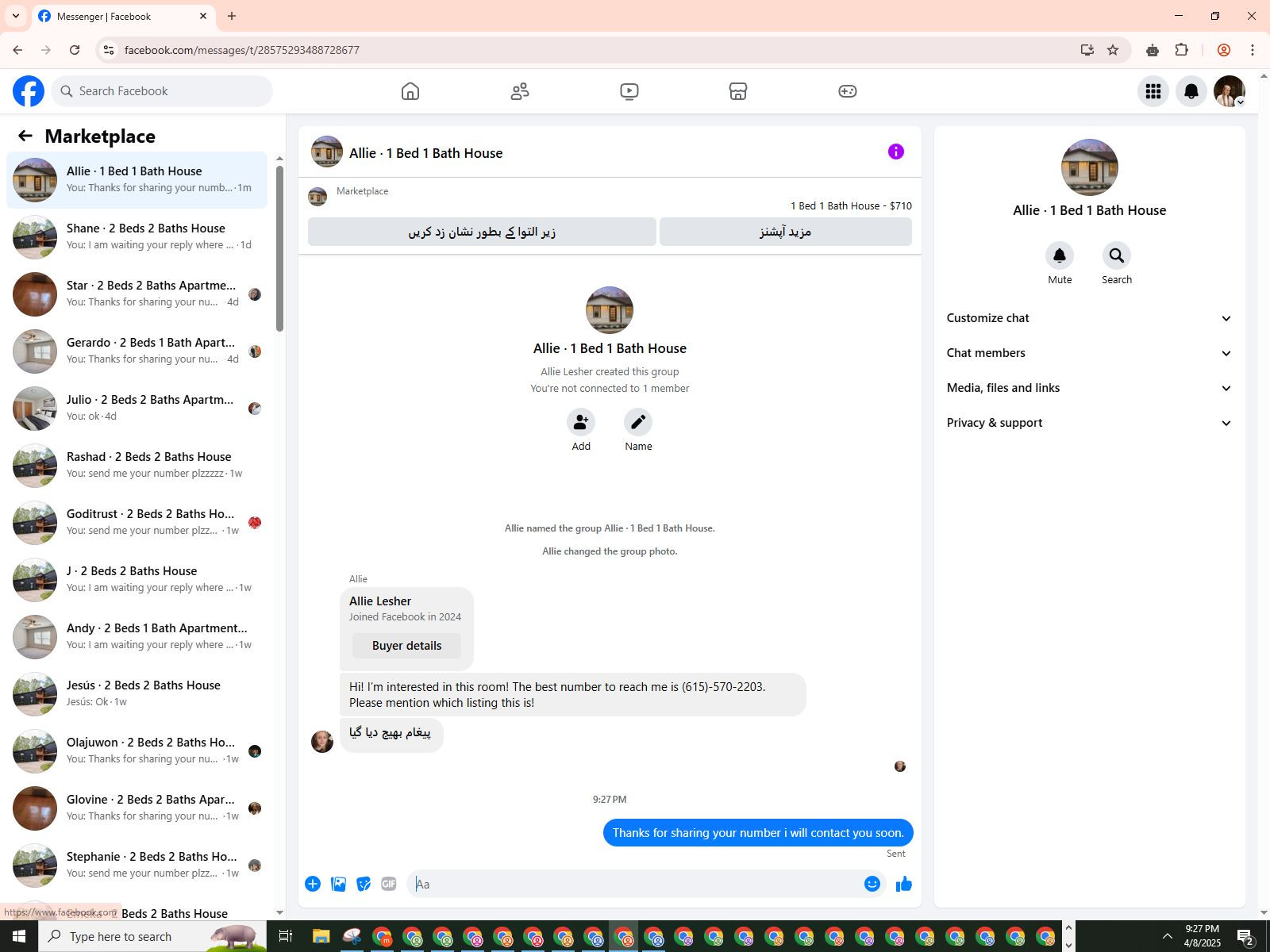This screenshot has width=1270, height=952.
Task: Open the 1 Bed 1 Bath House - $710 listing
Action: pyautogui.click(x=851, y=206)
